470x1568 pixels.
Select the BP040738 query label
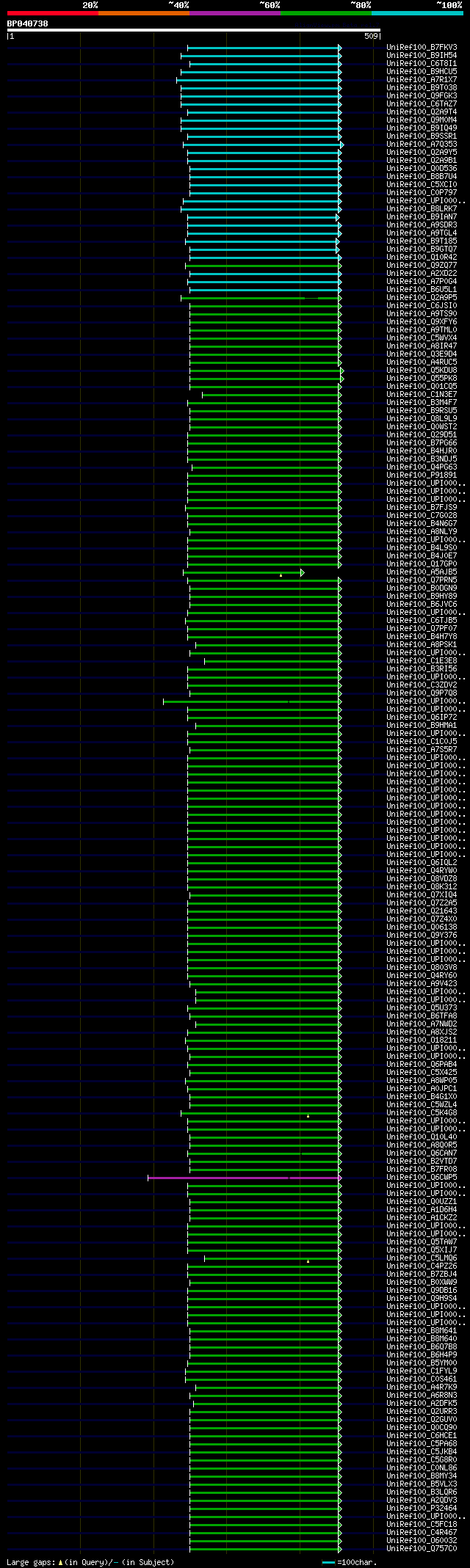coord(28,23)
